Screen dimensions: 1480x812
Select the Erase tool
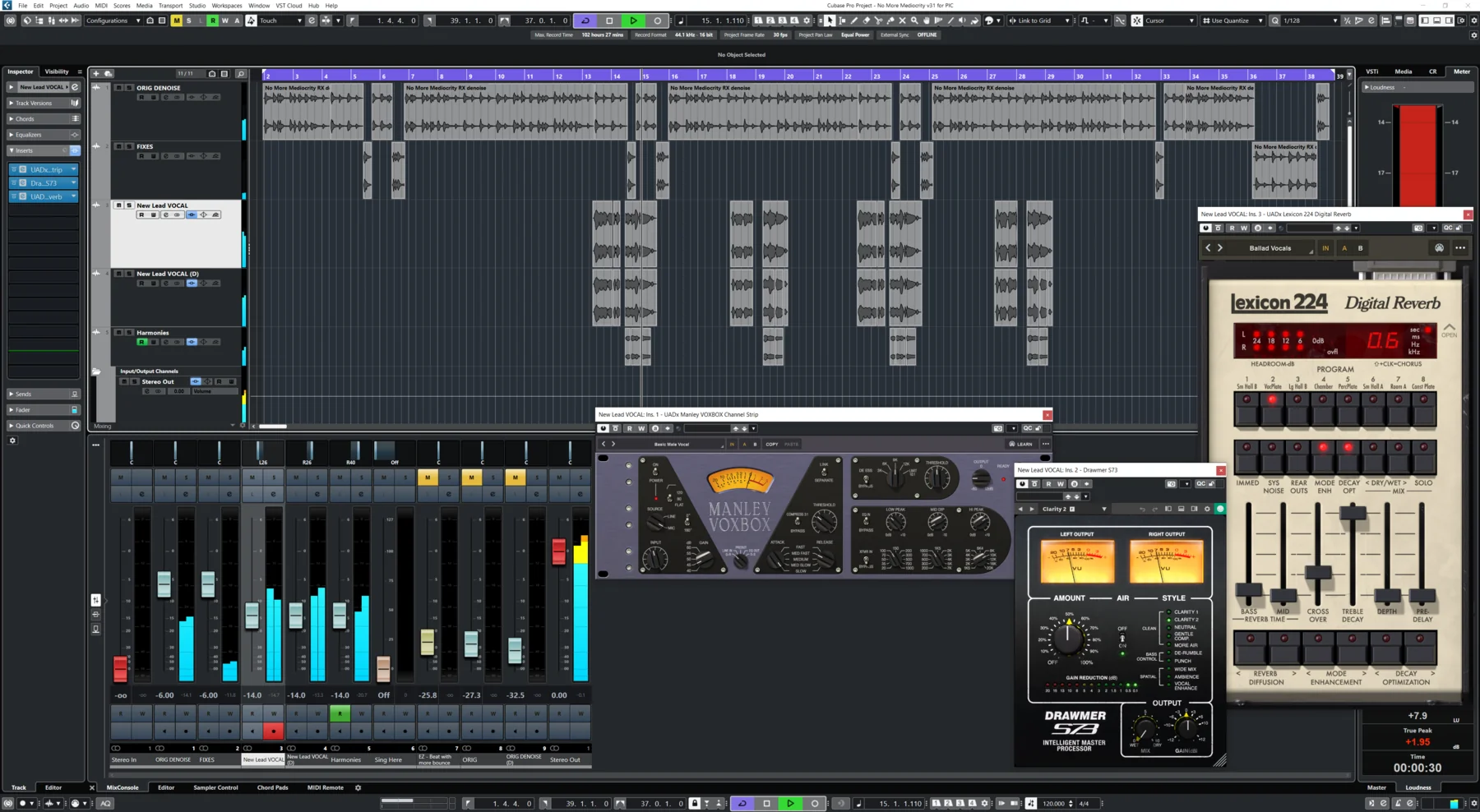pyautogui.click(x=867, y=21)
